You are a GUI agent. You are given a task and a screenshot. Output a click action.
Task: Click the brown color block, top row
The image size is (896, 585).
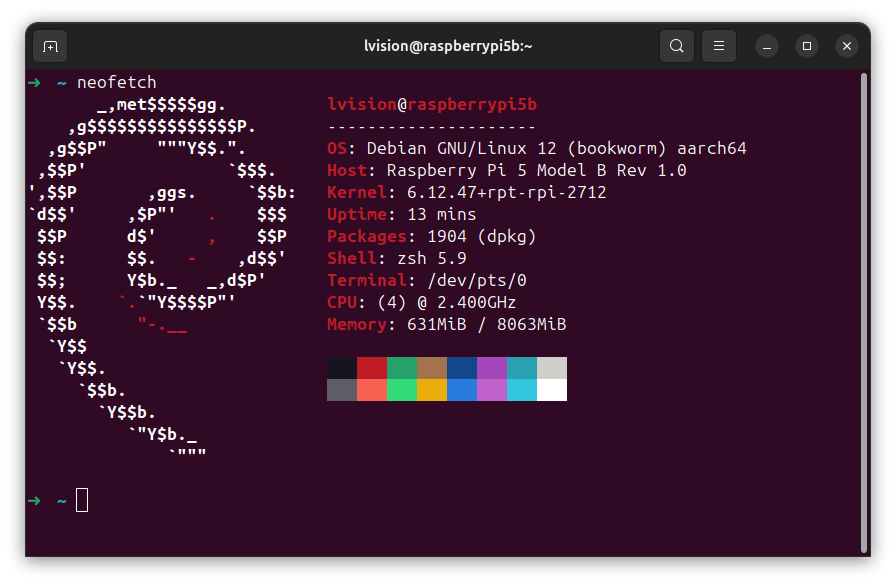(432, 368)
